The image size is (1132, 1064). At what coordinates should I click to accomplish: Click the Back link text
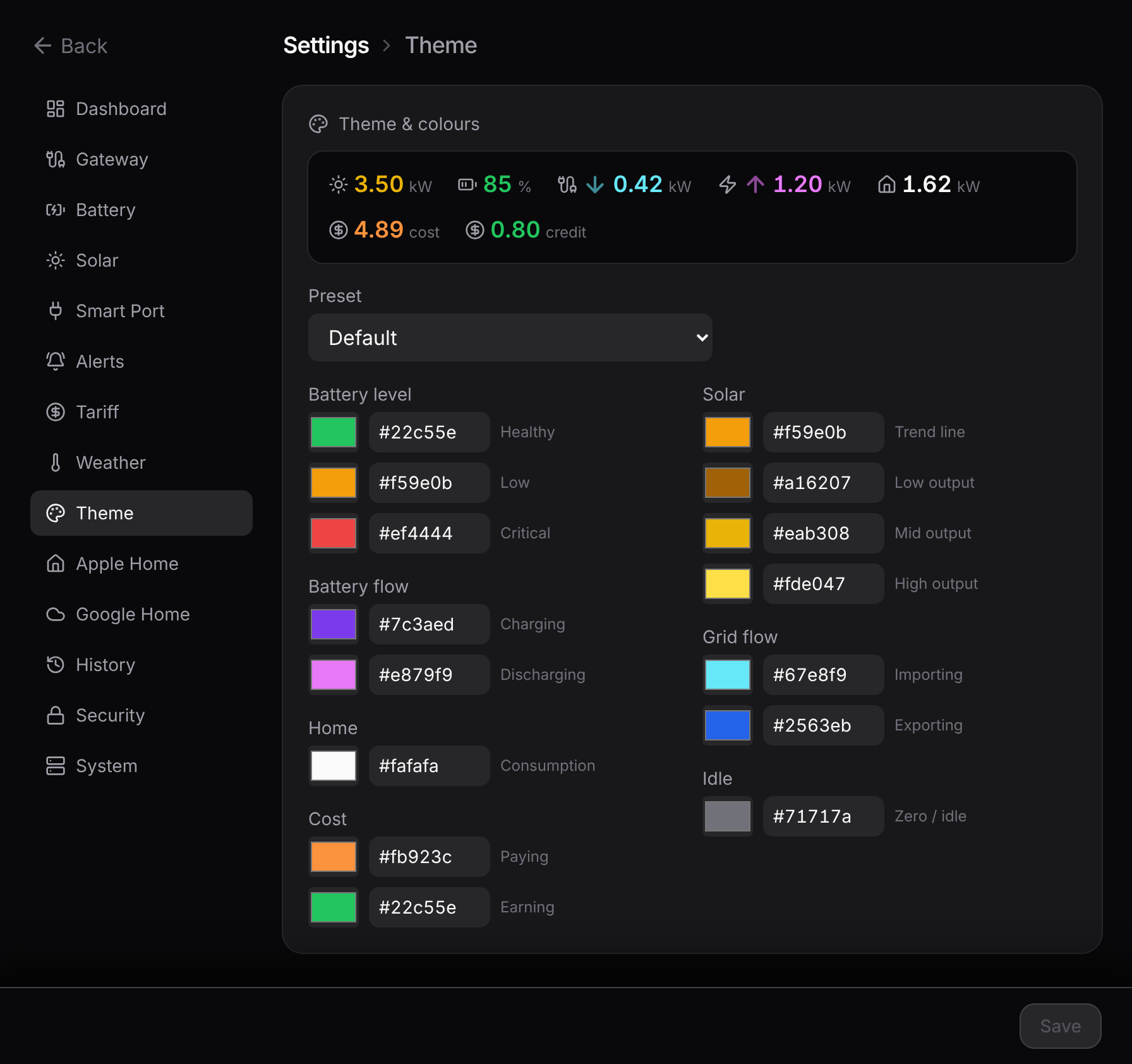pyautogui.click(x=84, y=46)
